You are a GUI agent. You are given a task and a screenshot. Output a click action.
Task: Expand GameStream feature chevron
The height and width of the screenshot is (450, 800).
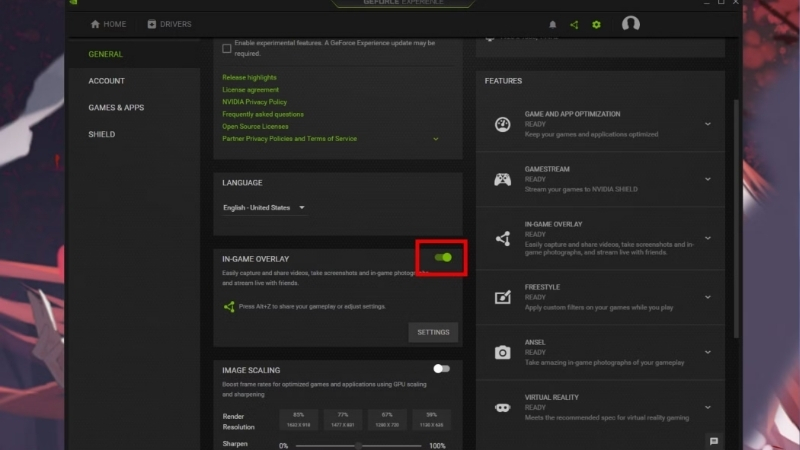pyautogui.click(x=708, y=179)
